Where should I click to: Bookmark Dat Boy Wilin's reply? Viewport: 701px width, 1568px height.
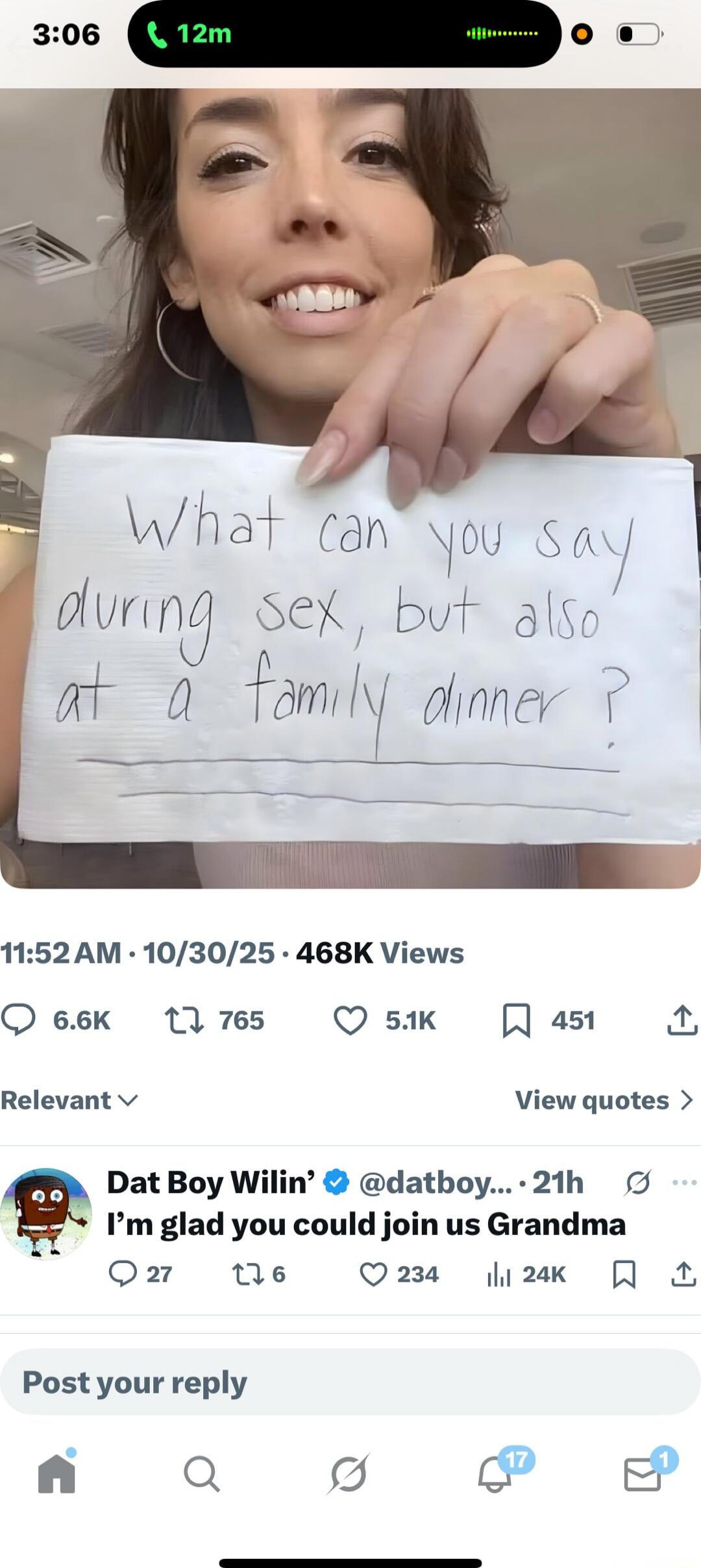click(x=624, y=1274)
